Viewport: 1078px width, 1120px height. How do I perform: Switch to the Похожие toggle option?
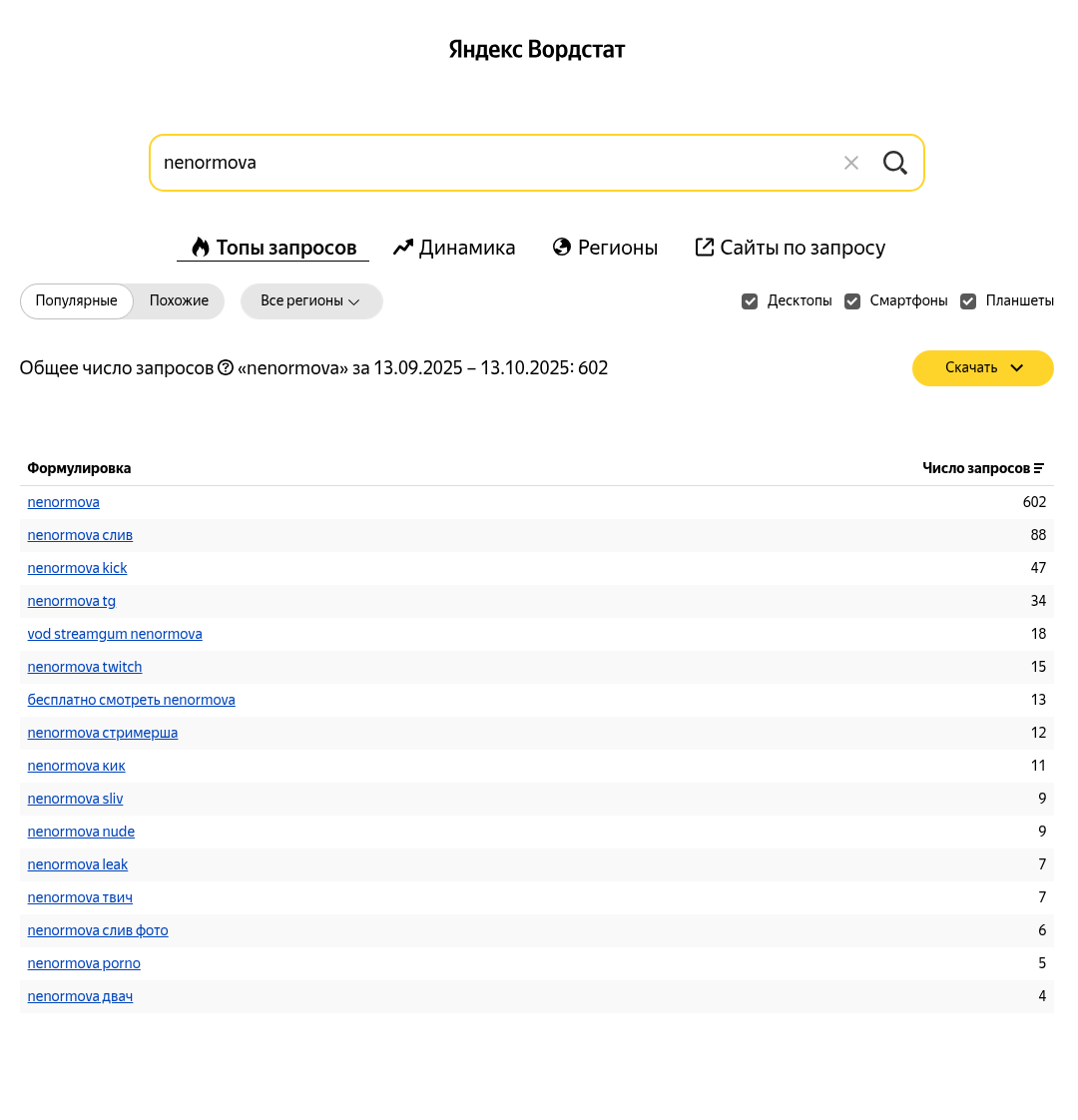[179, 301]
